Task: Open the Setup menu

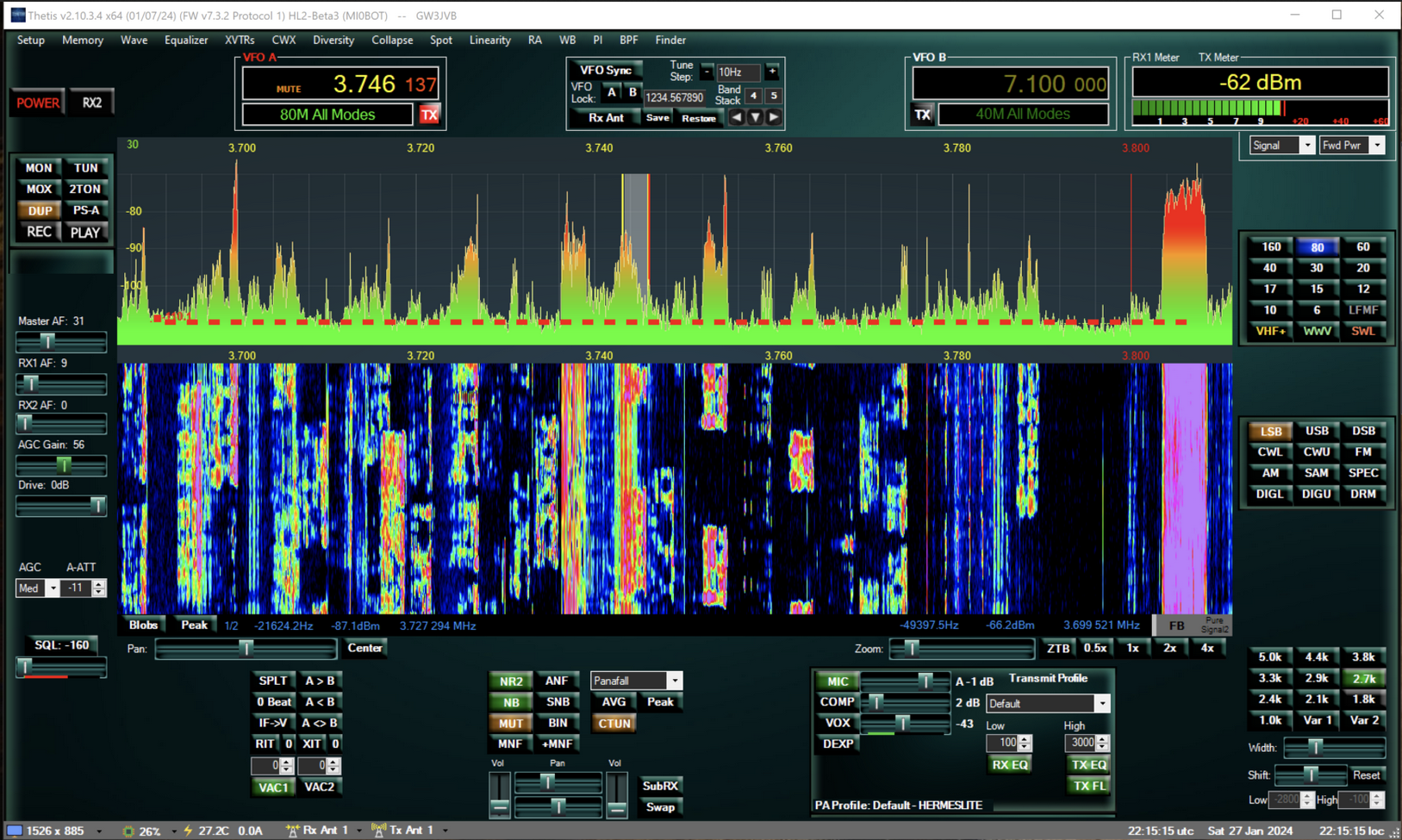Action: [x=31, y=40]
